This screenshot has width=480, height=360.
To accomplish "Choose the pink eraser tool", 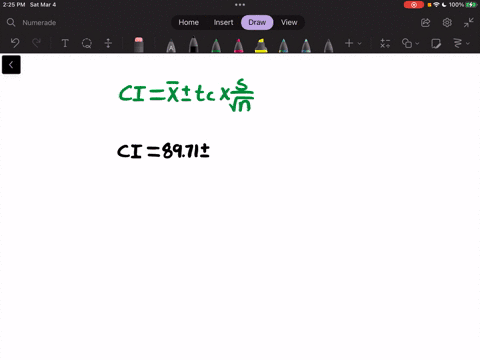I will [x=139, y=45].
